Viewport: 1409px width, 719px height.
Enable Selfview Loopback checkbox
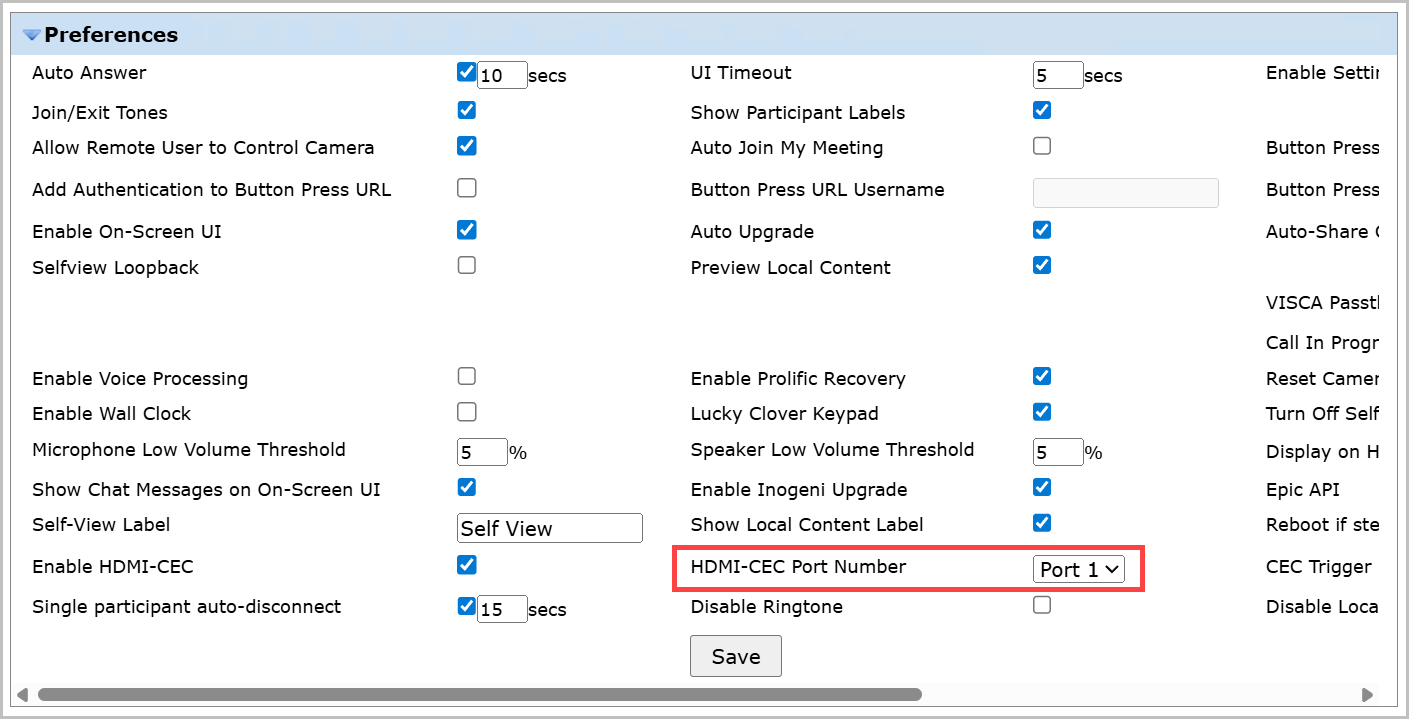coord(466,266)
